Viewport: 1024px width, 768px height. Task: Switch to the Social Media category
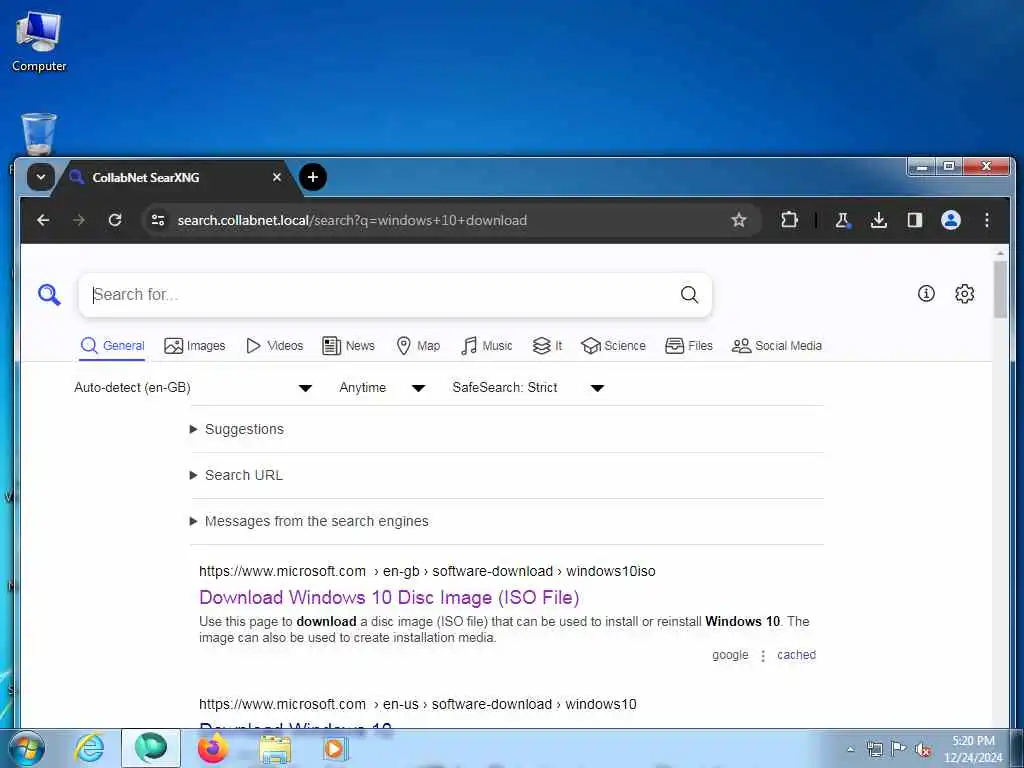tap(776, 345)
